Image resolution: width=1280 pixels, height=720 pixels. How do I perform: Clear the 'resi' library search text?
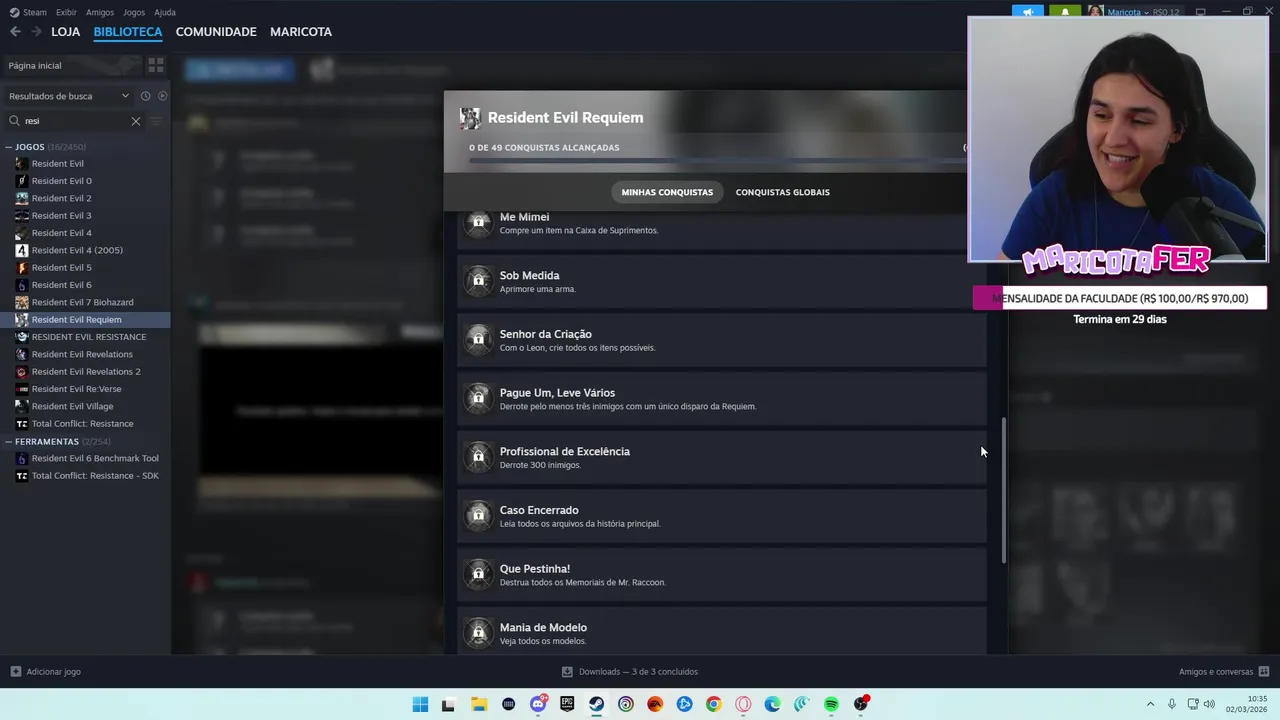tap(136, 121)
